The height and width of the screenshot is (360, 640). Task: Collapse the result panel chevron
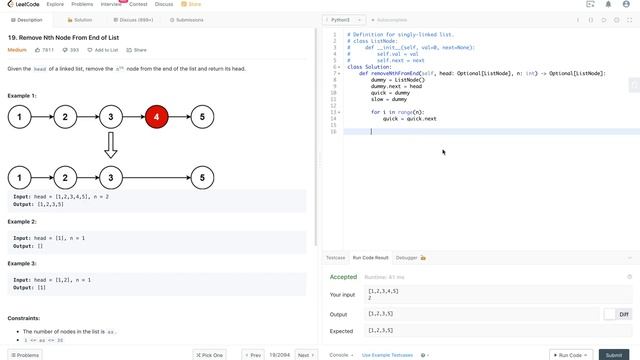pos(629,258)
